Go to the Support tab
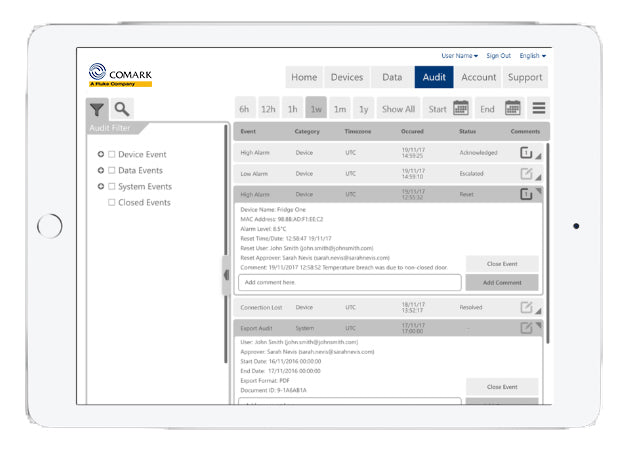This screenshot has width=635, height=455. (x=525, y=77)
